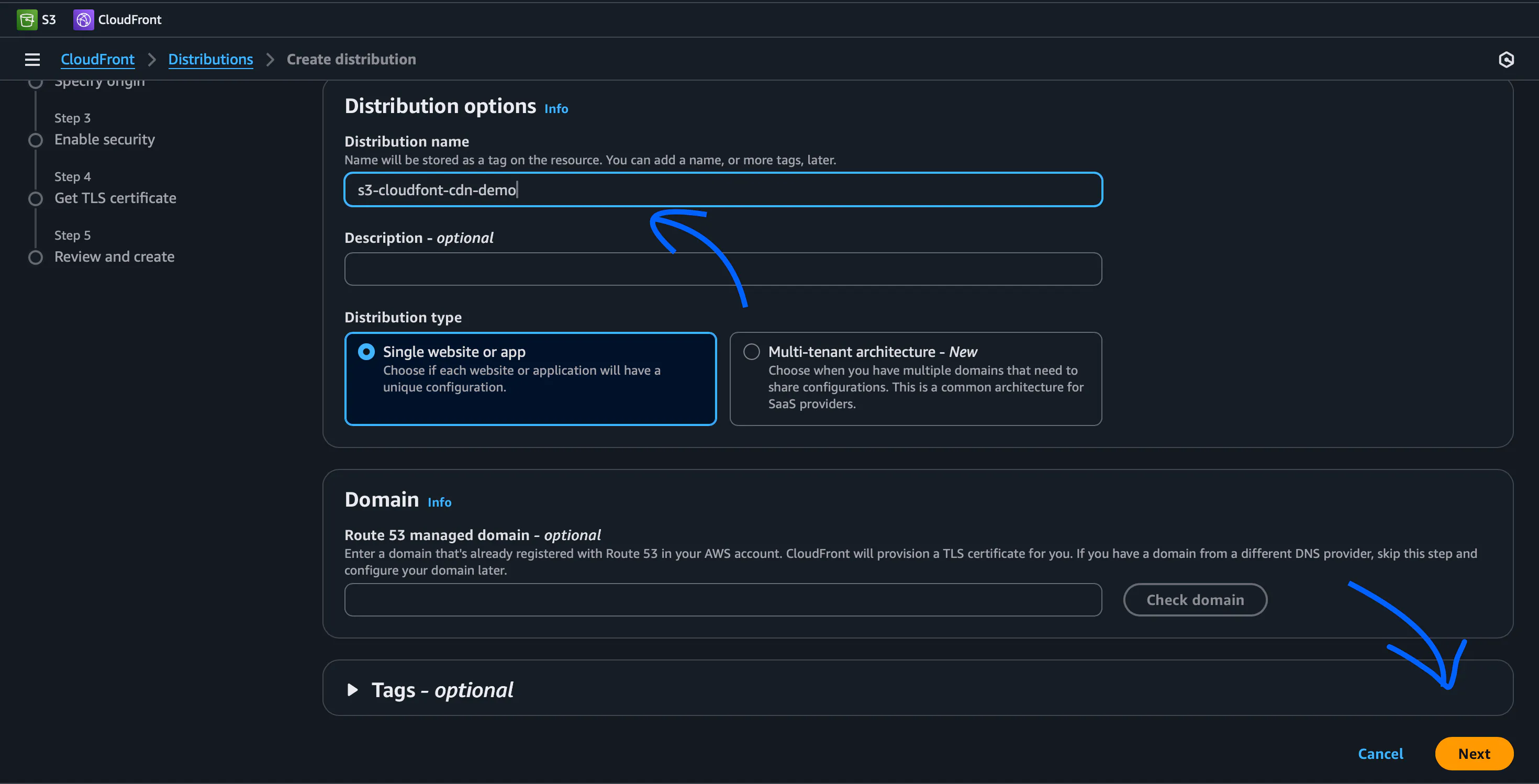1539x784 pixels.
Task: Click the hexagon icon at top right
Action: [1506, 59]
